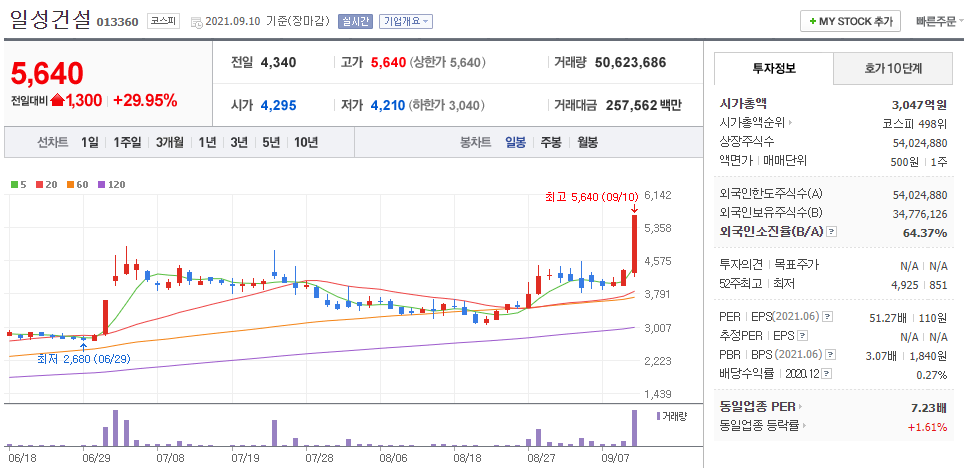Viewport: 972px width, 468px height.
Task: Select the 일봉 daily candle chart
Action: [515, 143]
